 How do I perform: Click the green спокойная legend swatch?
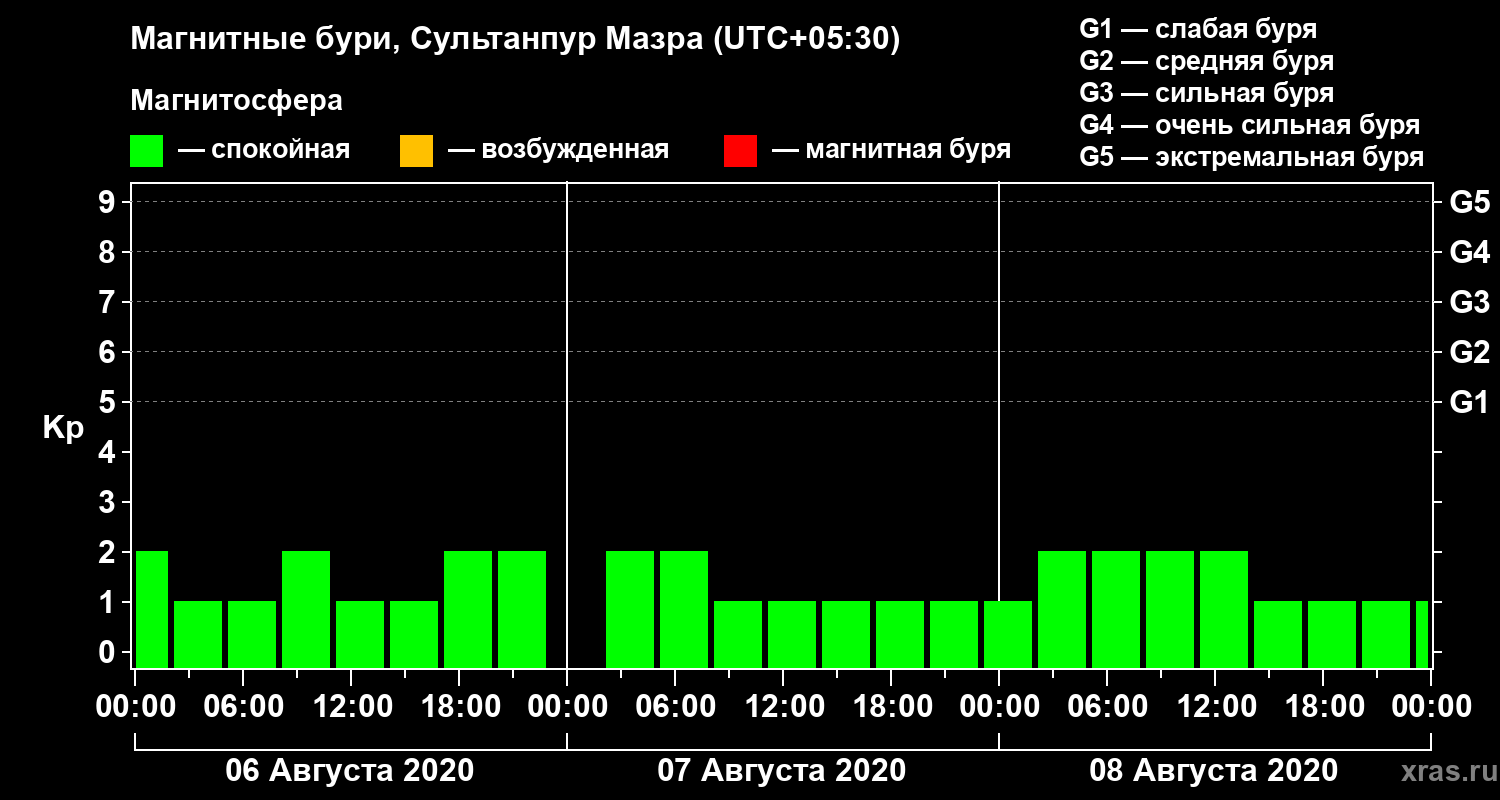click(x=147, y=151)
